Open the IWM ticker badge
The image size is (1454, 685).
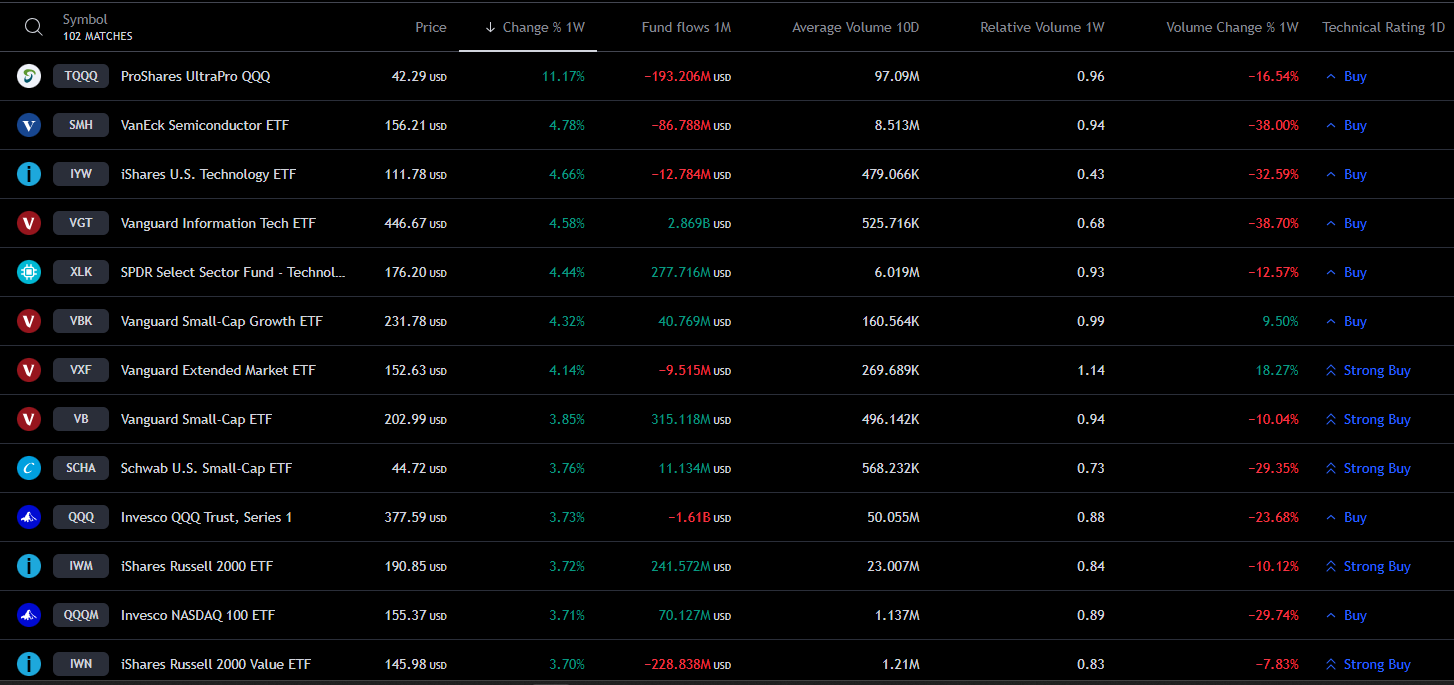point(81,566)
